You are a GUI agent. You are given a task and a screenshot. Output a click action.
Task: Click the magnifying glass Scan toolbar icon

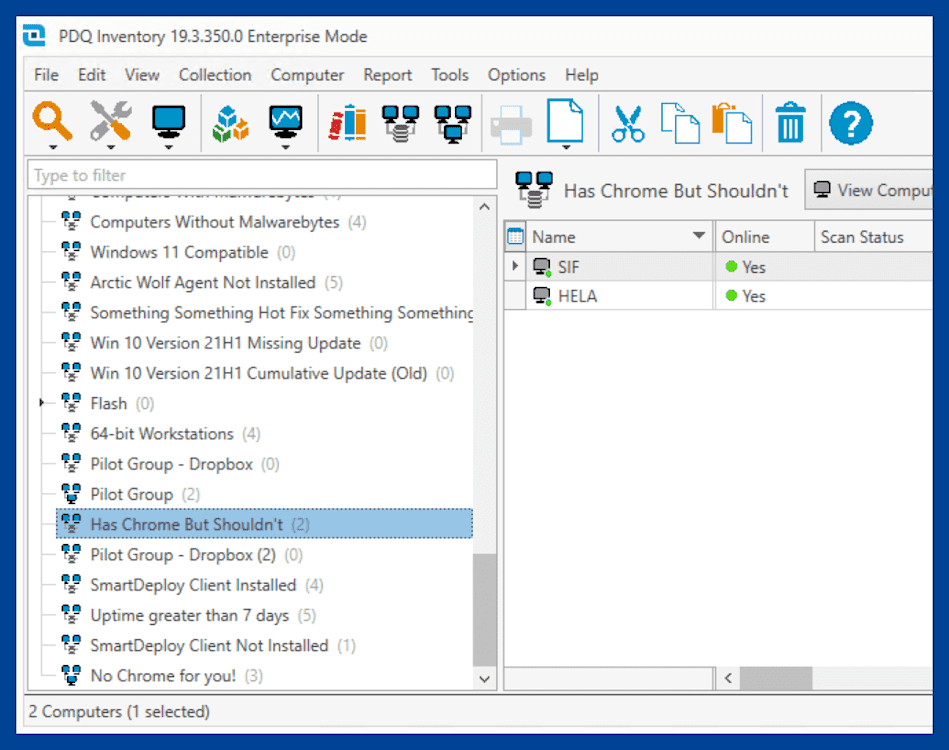tap(52, 121)
